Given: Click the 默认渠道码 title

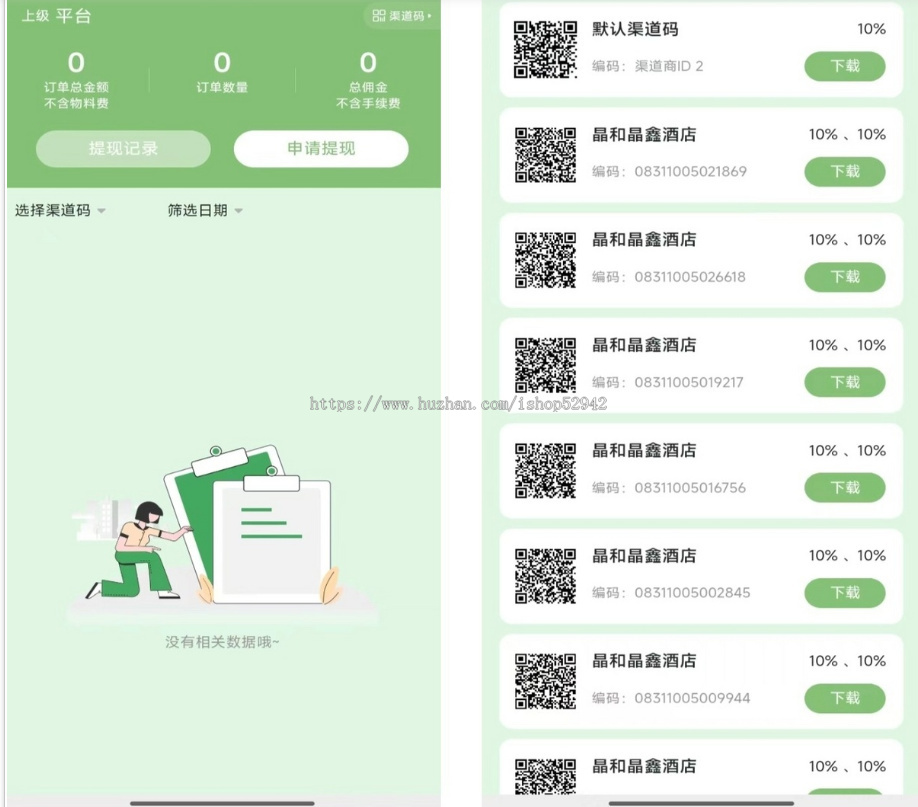Looking at the screenshot, I should pos(635,29).
